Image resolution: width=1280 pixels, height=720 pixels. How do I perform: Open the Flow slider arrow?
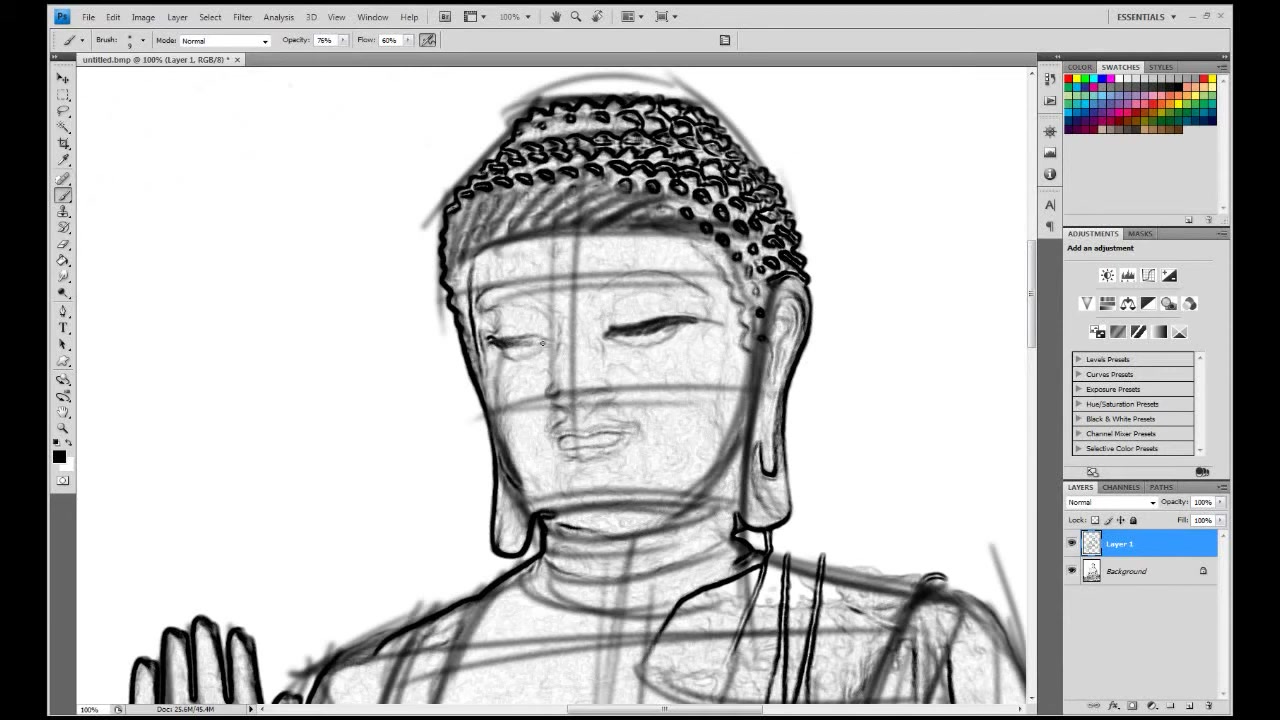[406, 40]
